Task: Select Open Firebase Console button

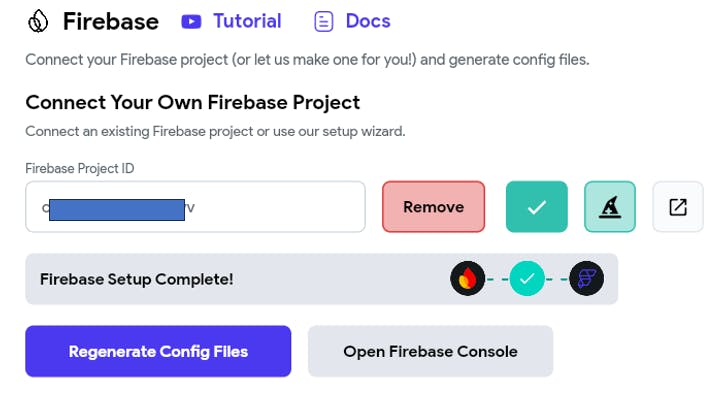Action: pos(430,351)
